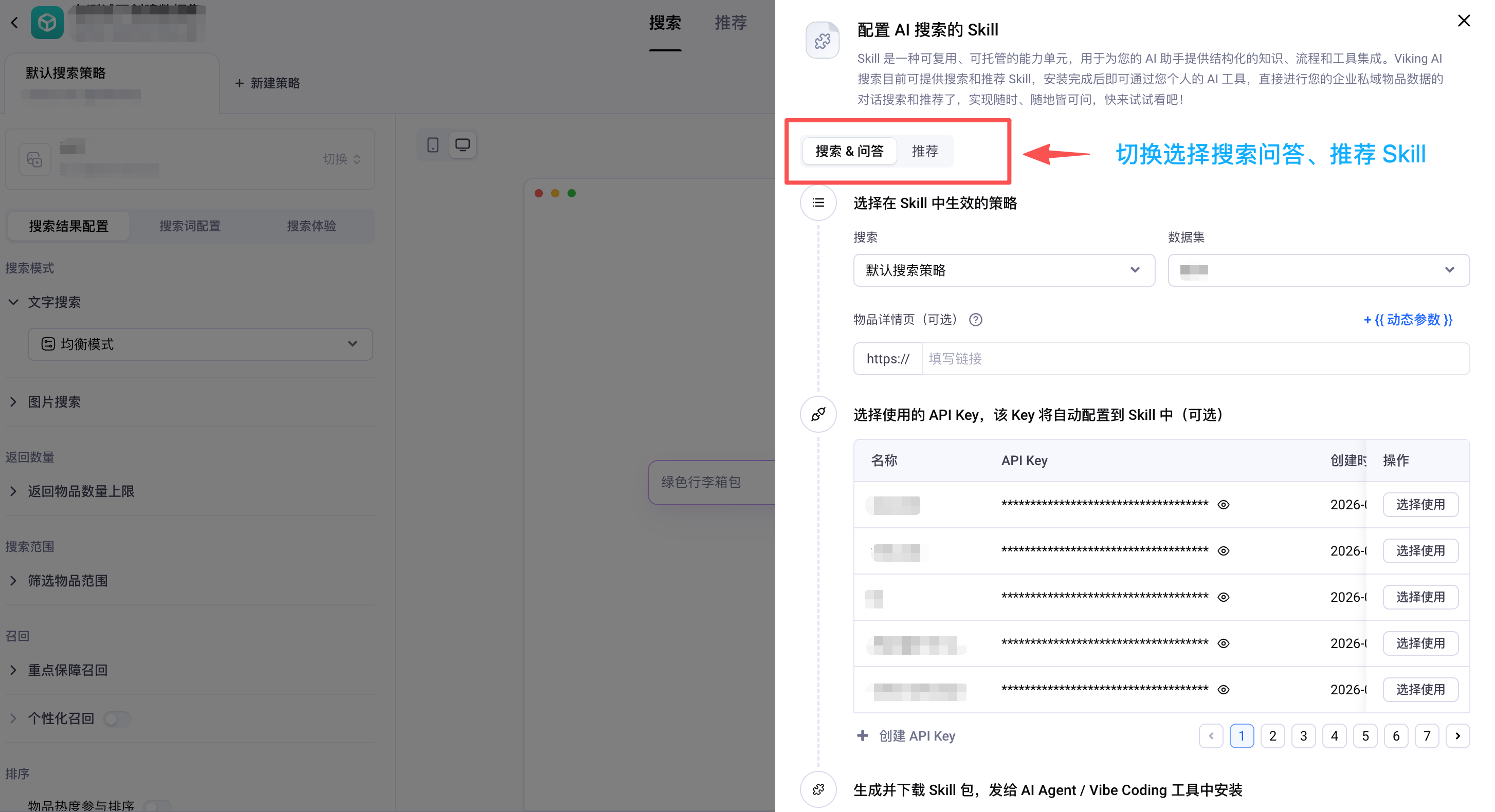Click 新建策略 to add a strategy
The width and height of the screenshot is (1495, 812).
point(267,83)
